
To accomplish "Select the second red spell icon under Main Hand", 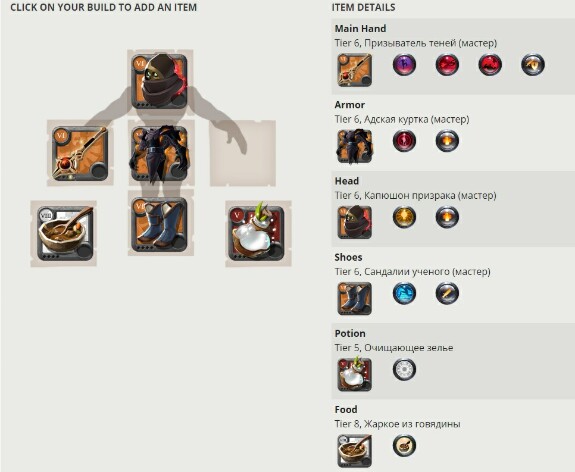I will pos(447,65).
